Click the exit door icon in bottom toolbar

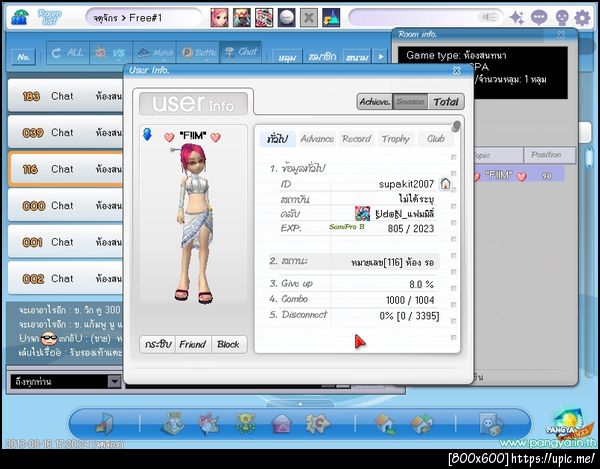[104, 424]
